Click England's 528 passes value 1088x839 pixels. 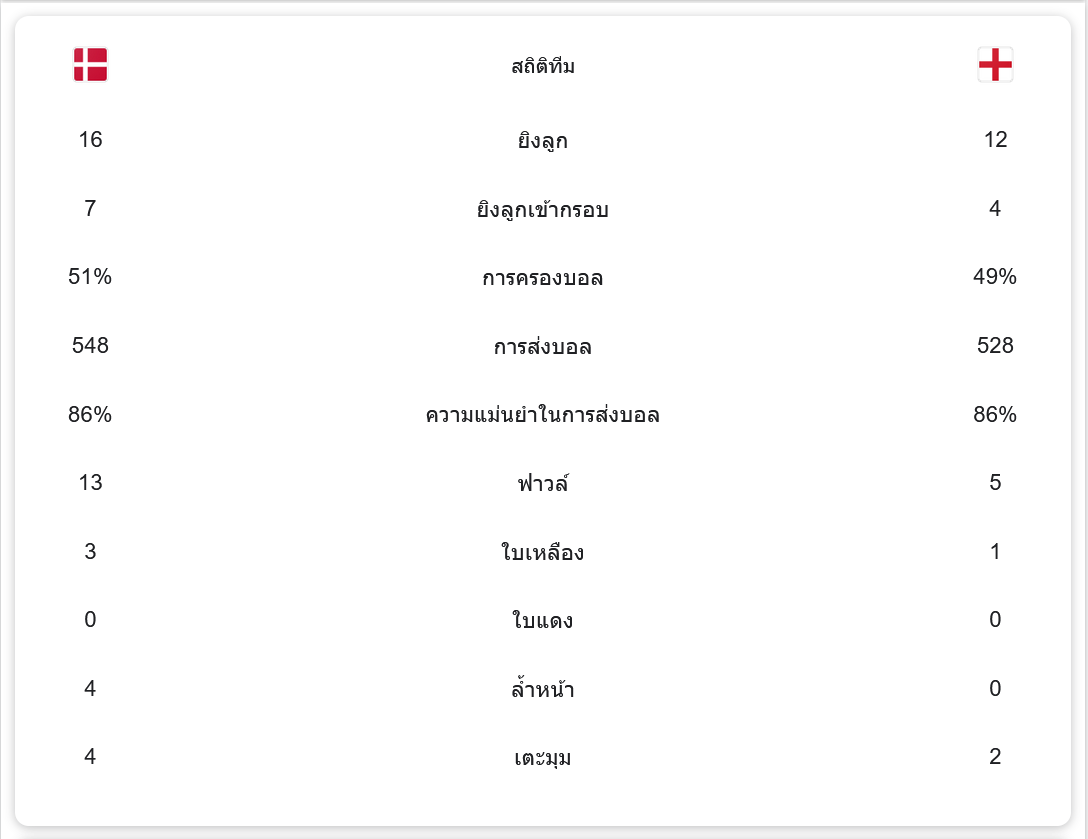[995, 346]
